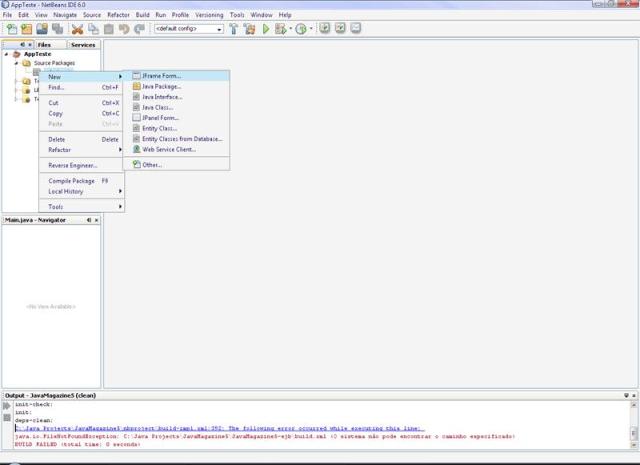Open the build-impl.xml error link

coord(219,428)
